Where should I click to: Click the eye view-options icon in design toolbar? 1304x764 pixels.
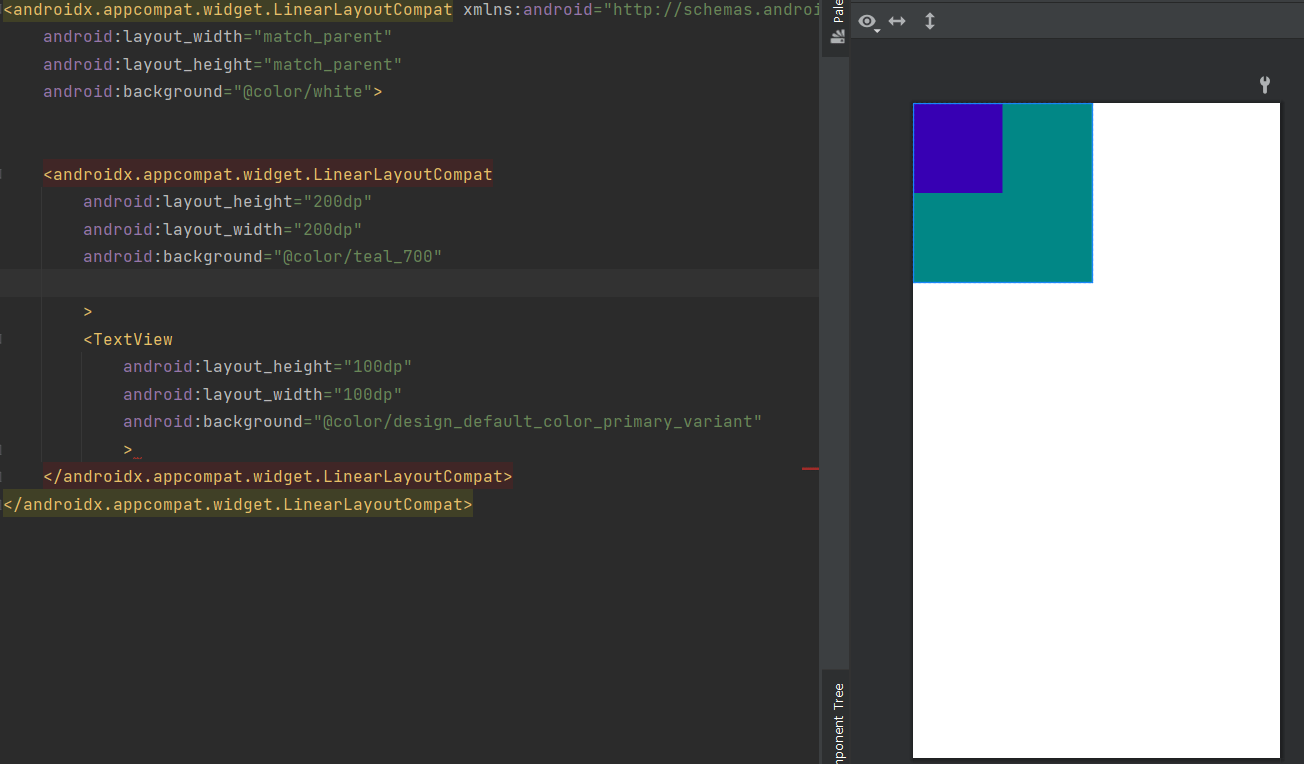coord(866,21)
